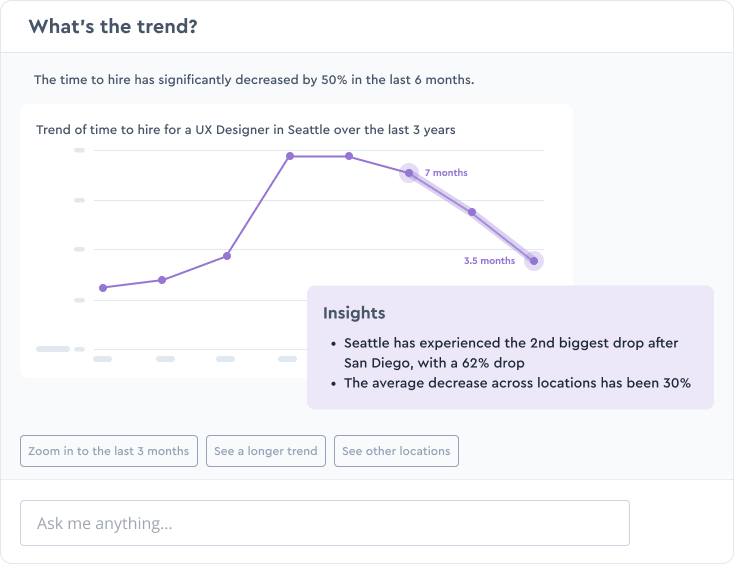Click the "What's the trend?" title
This screenshot has width=734, height=564.
point(113,26)
